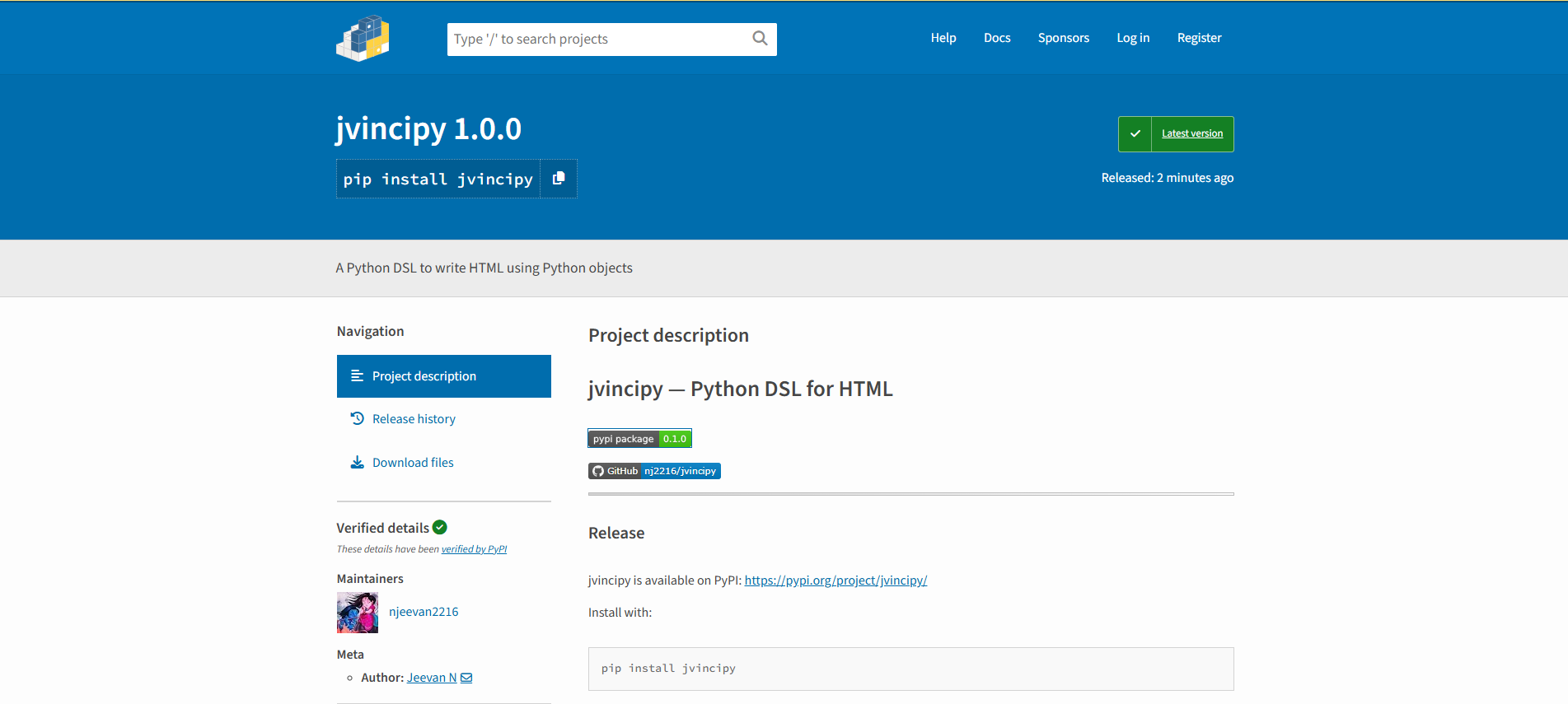Click the Log in link
This screenshot has width=1568, height=704.
pyautogui.click(x=1133, y=38)
